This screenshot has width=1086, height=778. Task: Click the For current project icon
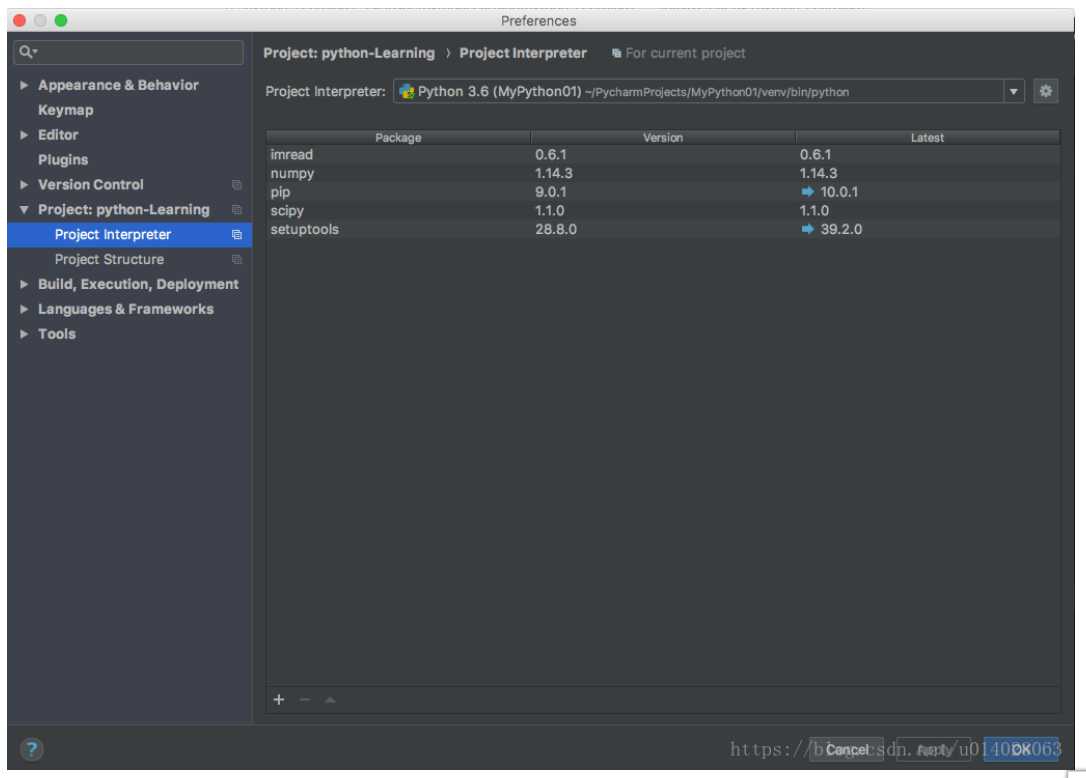pos(616,53)
